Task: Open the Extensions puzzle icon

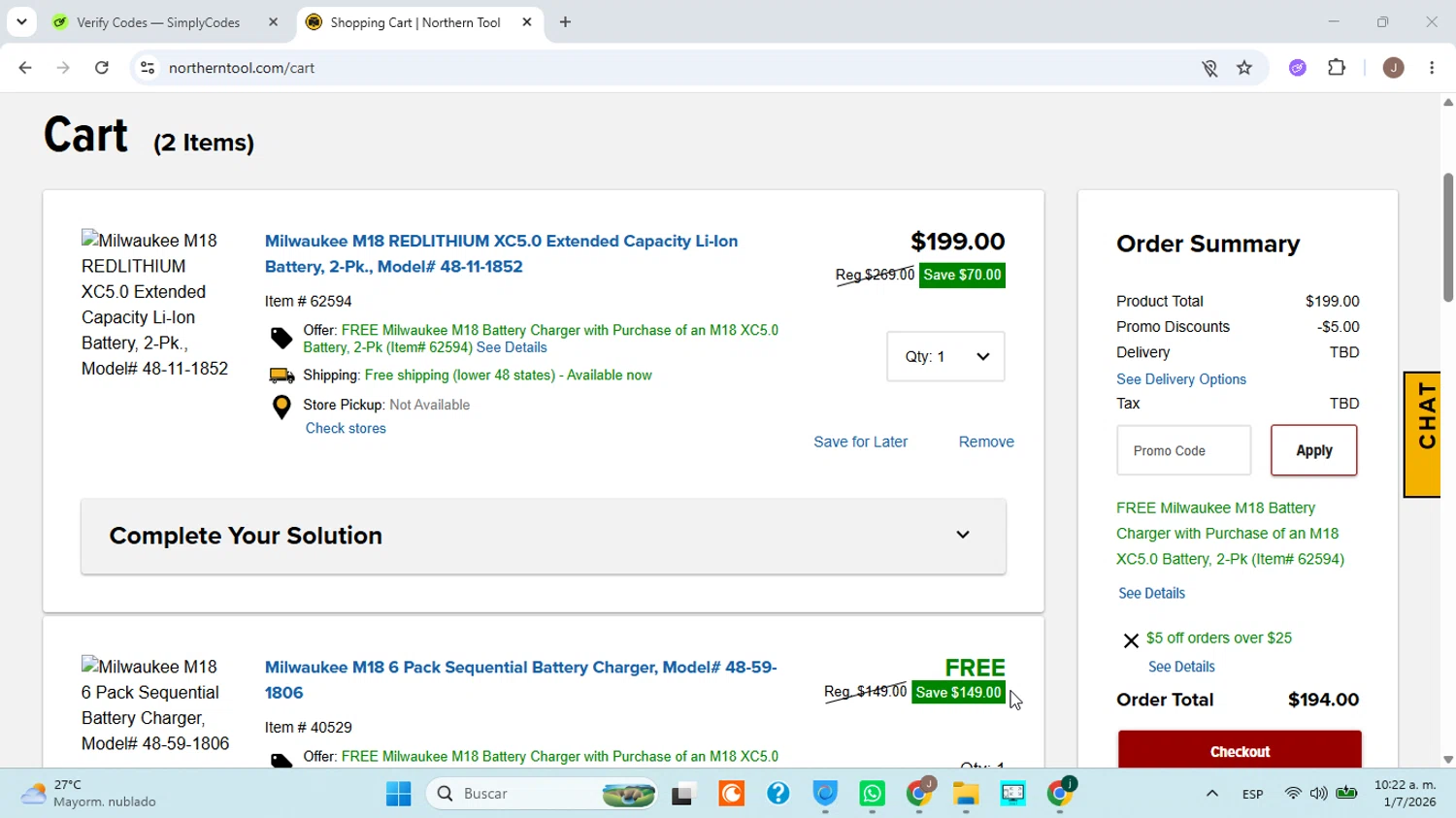Action: [1337, 68]
